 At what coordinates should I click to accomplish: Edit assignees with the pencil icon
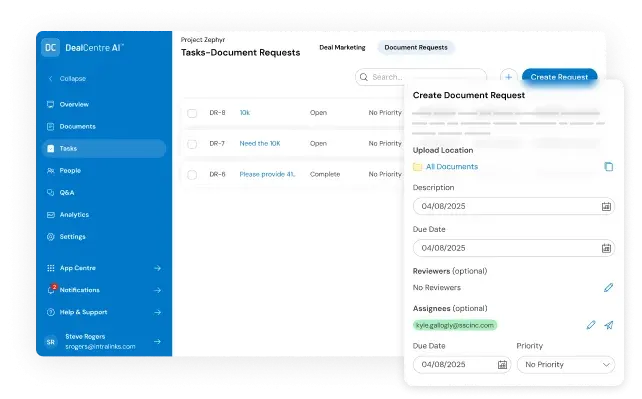tap(591, 325)
